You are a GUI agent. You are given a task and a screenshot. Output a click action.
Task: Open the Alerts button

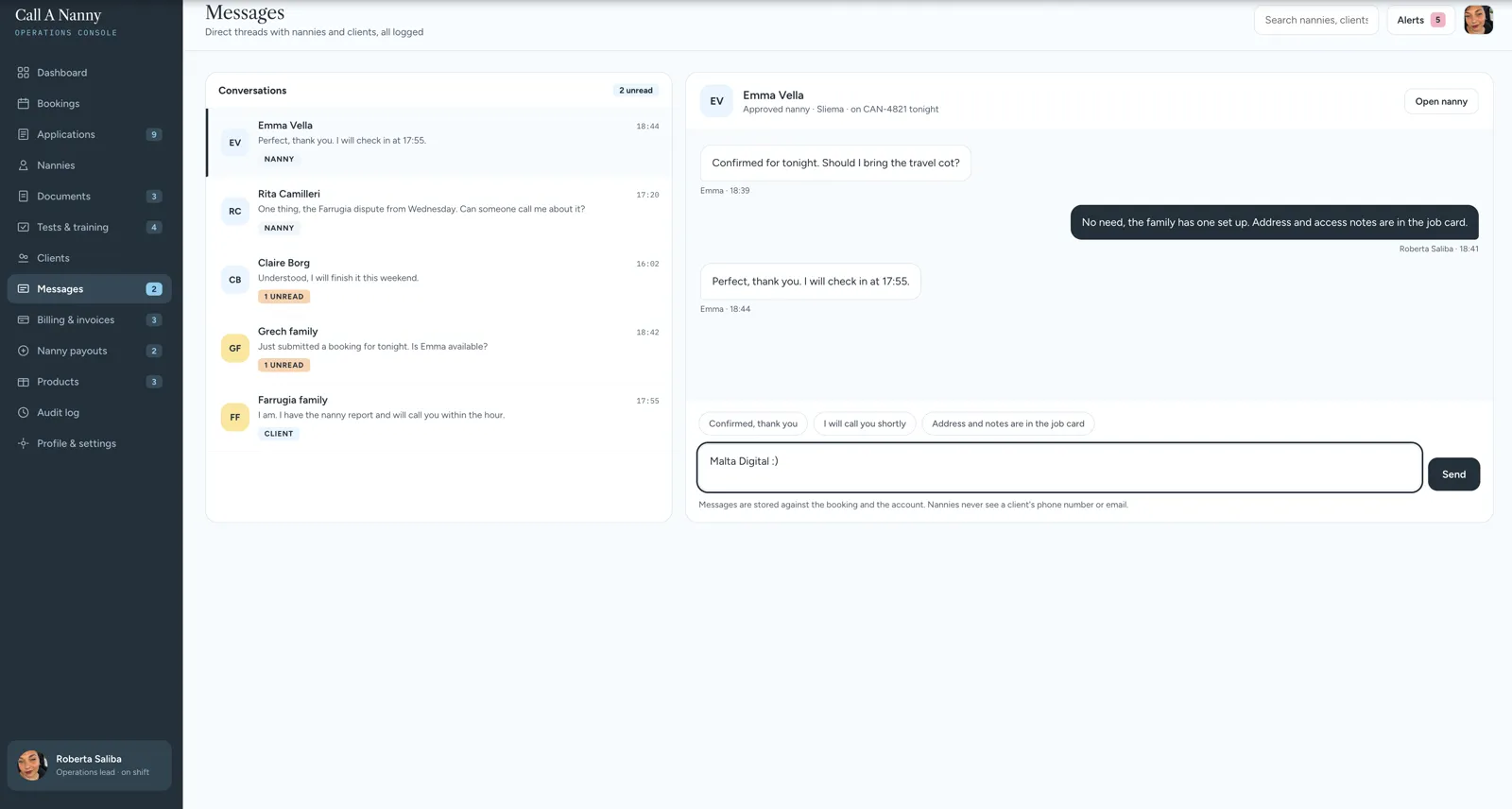[x=1420, y=20]
